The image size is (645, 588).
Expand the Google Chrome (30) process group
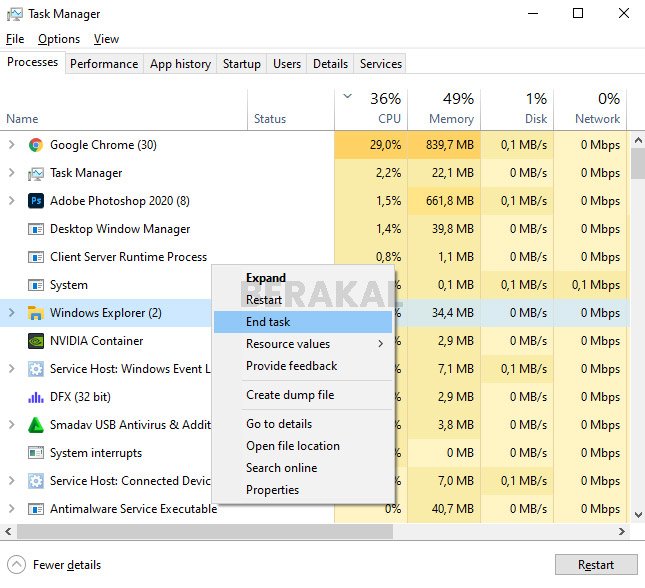pos(12,145)
